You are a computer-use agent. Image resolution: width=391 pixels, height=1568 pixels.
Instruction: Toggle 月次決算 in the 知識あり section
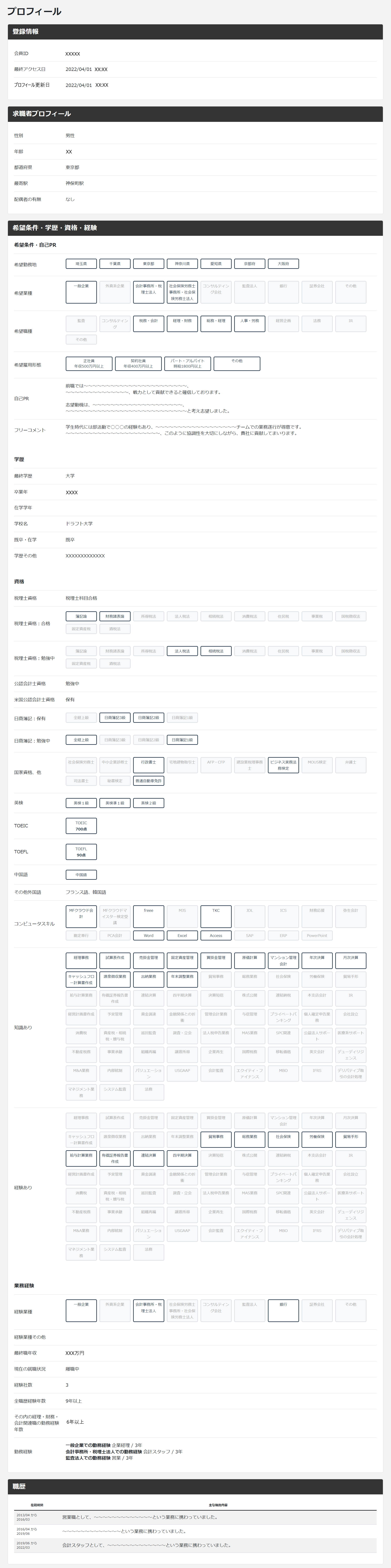[x=351, y=960]
